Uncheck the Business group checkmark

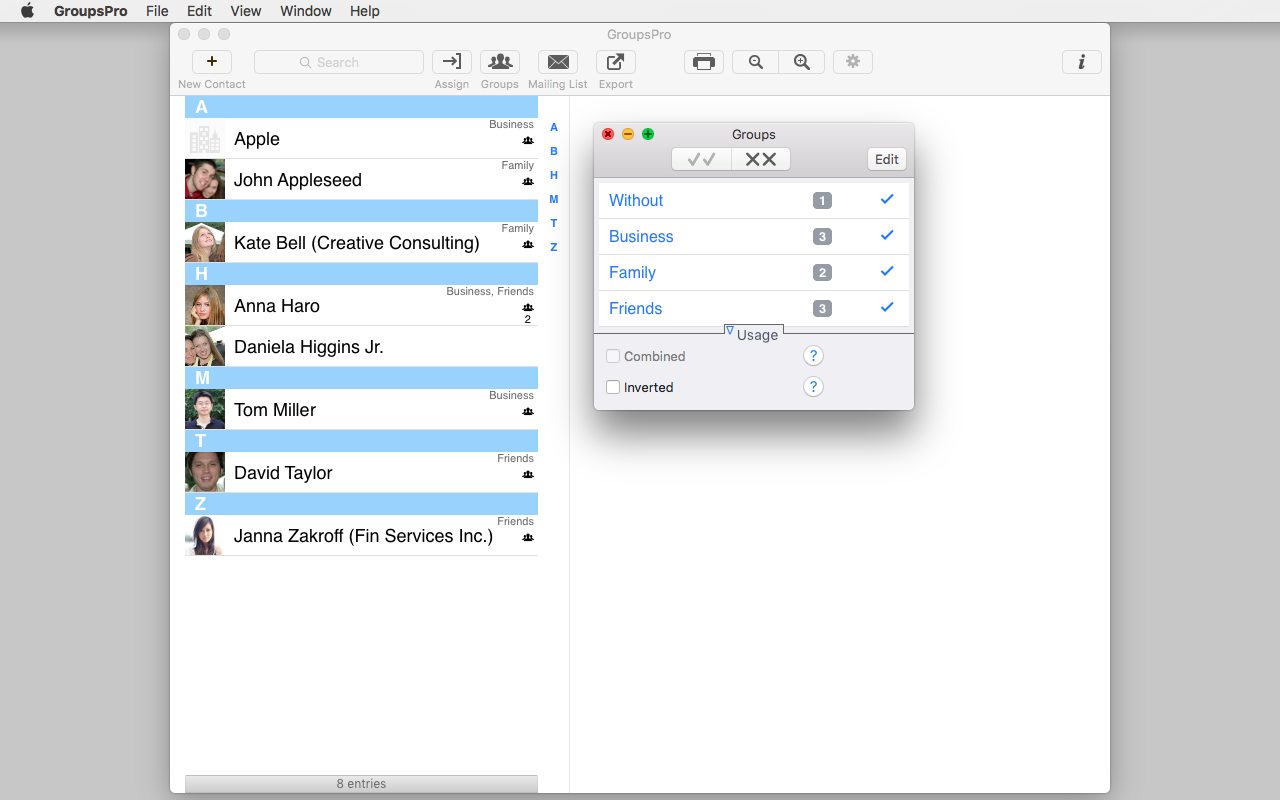click(887, 236)
